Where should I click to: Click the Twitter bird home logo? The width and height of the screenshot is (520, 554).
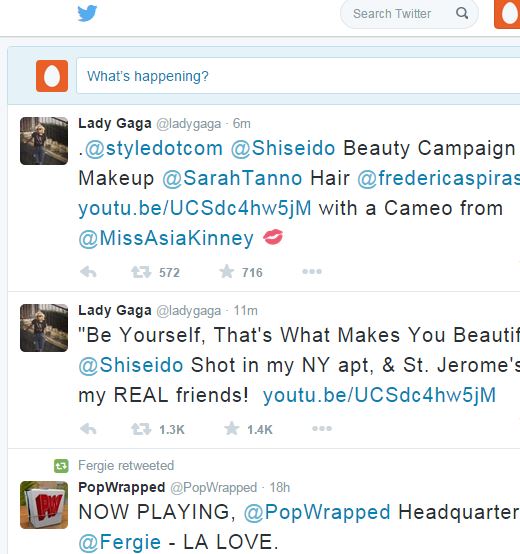[87, 13]
